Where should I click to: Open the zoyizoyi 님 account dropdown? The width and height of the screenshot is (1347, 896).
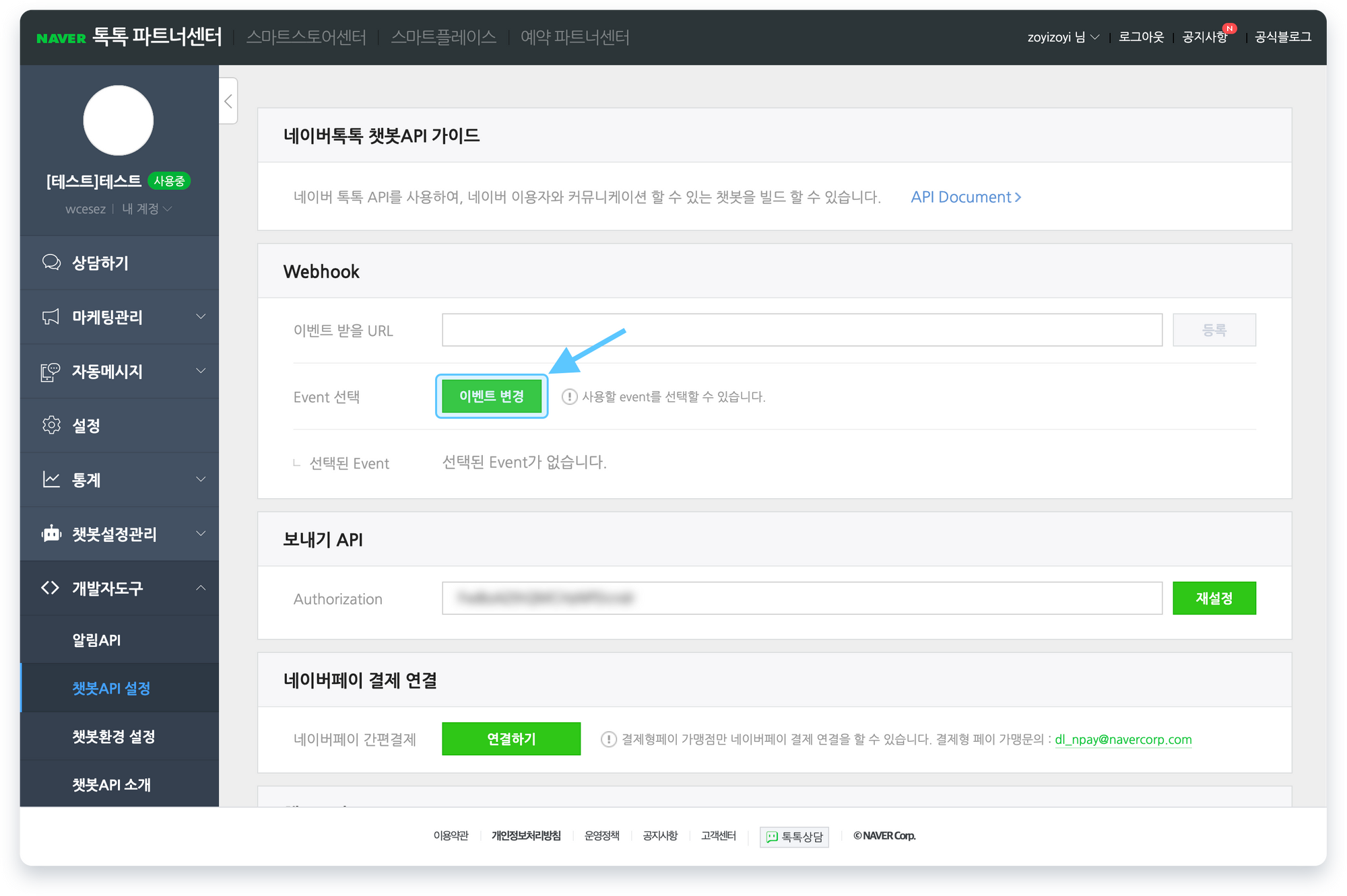(1062, 37)
